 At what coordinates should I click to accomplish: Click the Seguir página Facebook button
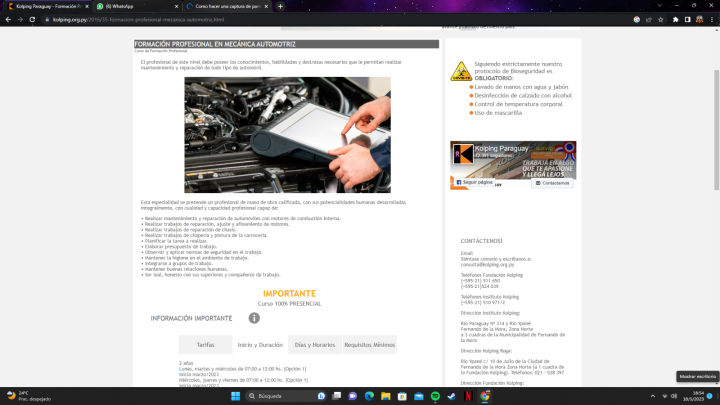pyautogui.click(x=474, y=182)
